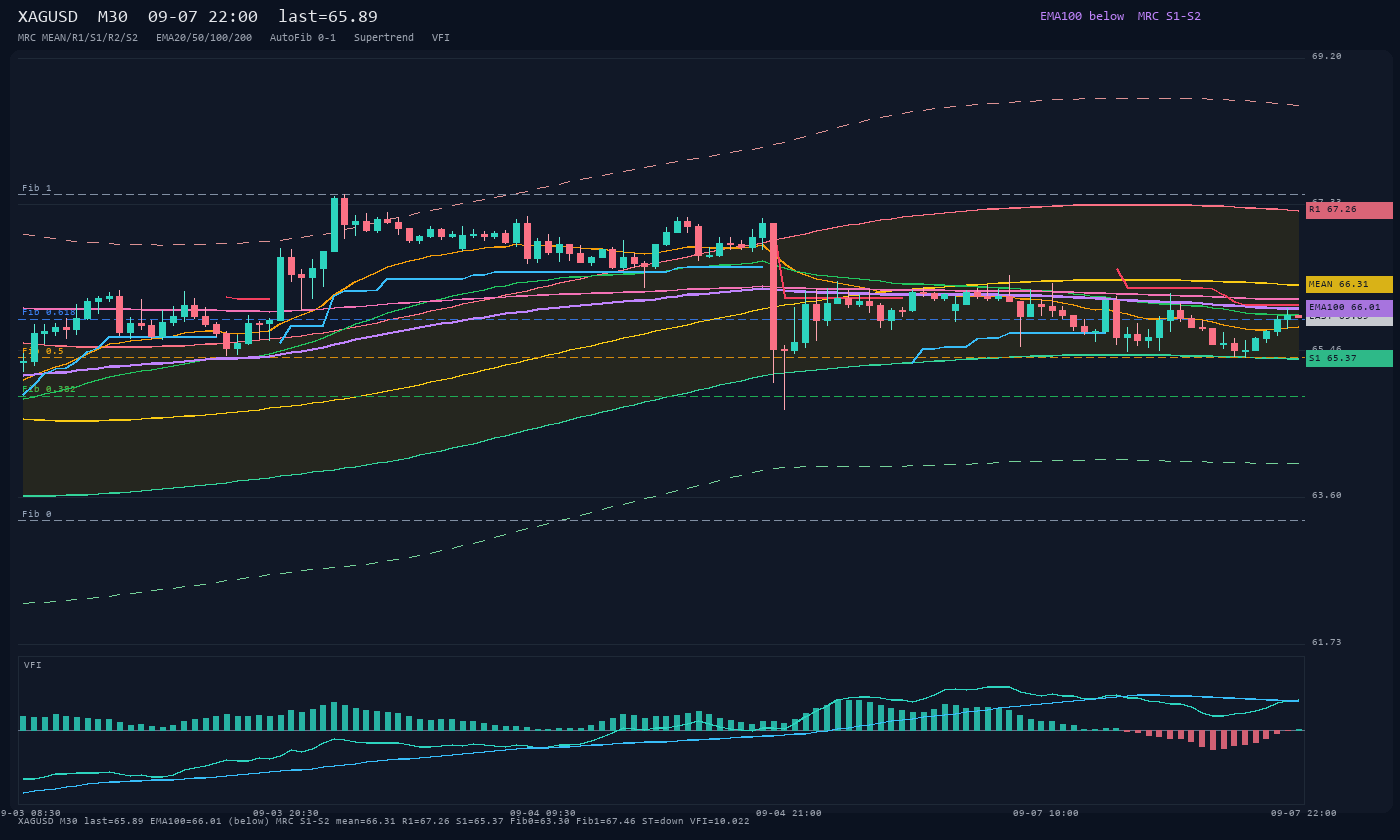The height and width of the screenshot is (840, 1400).
Task: Click the green 'S1 65.37' price tag
Action: (1349, 358)
